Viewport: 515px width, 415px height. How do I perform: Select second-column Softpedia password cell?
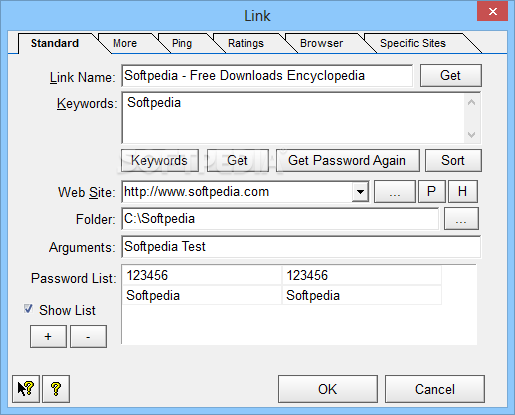pyautogui.click(x=362, y=295)
